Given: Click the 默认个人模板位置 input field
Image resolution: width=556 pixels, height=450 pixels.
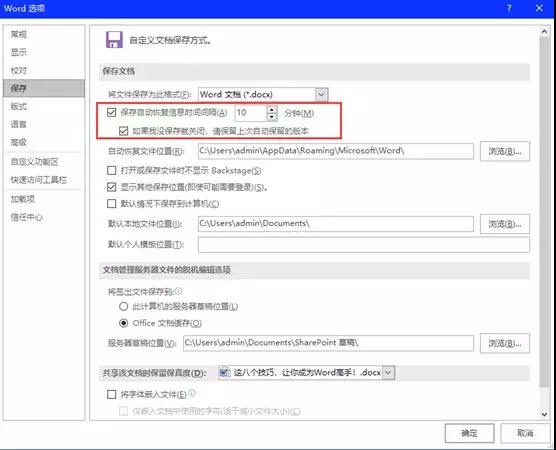Looking at the screenshot, I should point(363,245).
